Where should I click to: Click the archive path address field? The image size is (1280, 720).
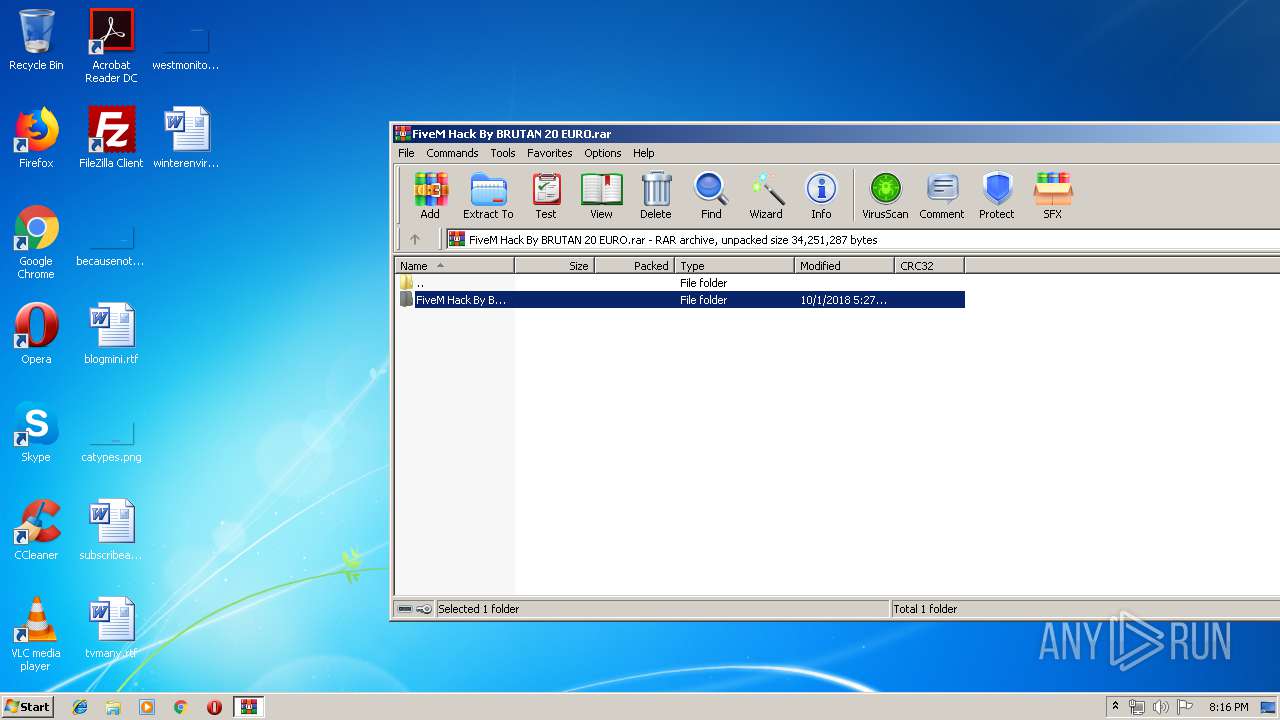[x=863, y=240]
